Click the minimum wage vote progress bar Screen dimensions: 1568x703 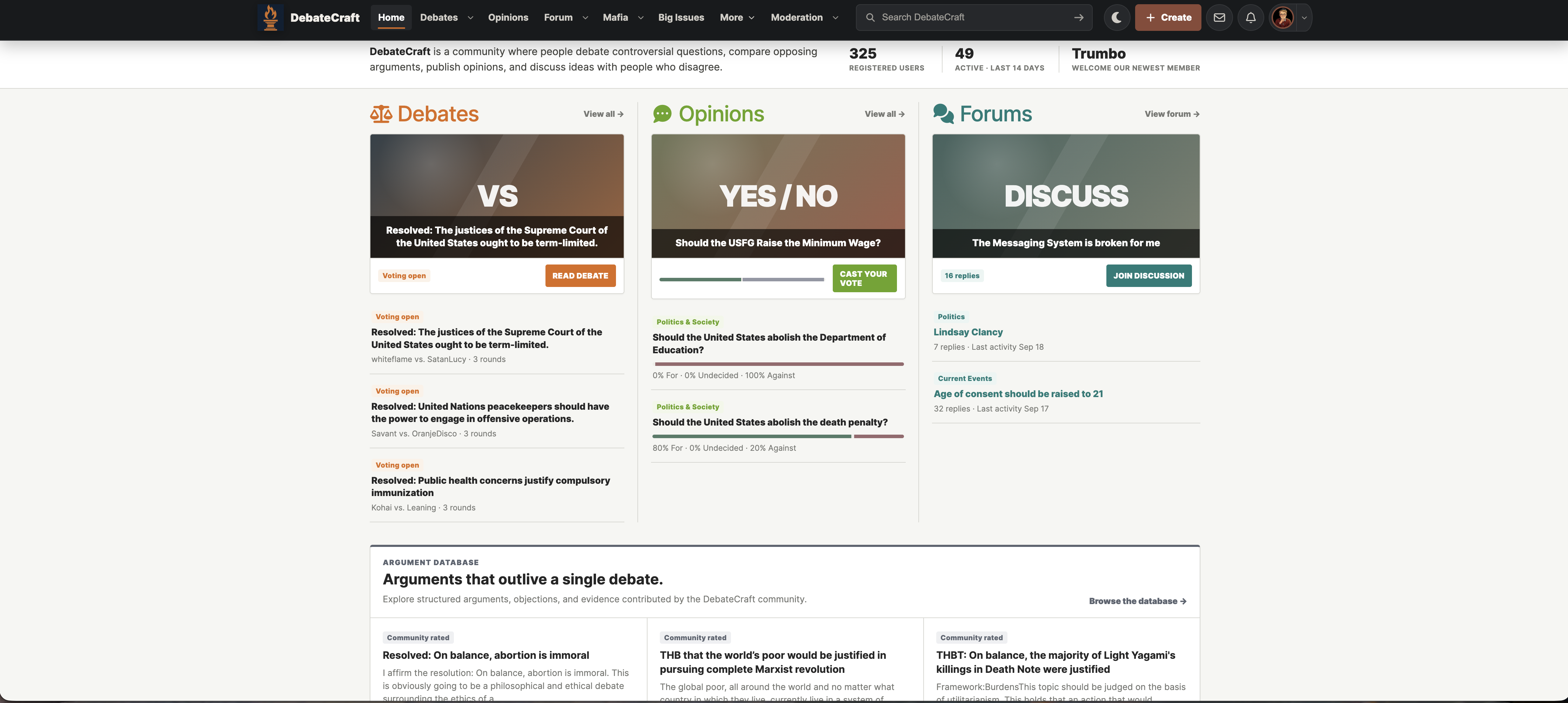(742, 279)
